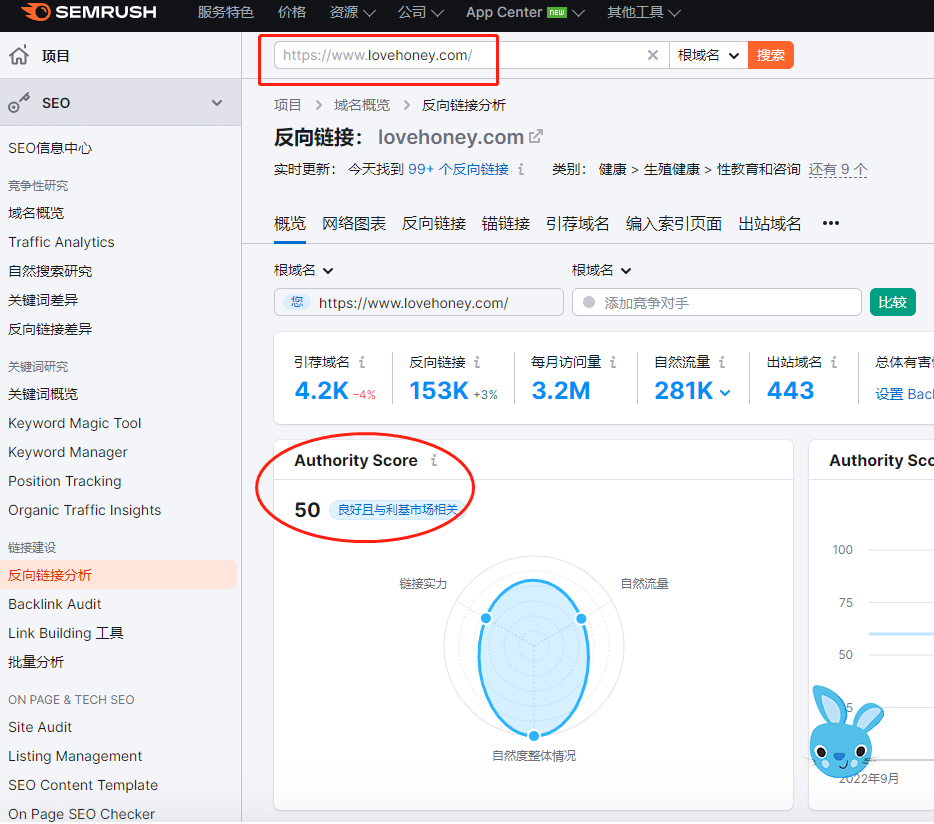Go to 项目 breadcrumb link
The height and width of the screenshot is (824, 934).
coord(288,105)
